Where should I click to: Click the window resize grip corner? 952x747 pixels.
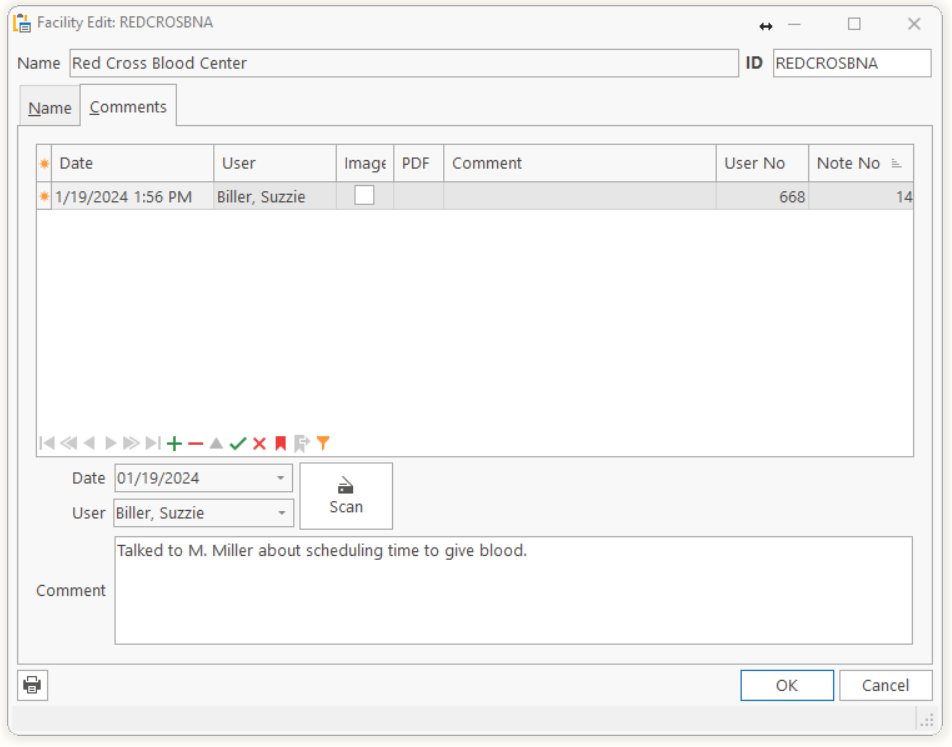click(x=926, y=720)
